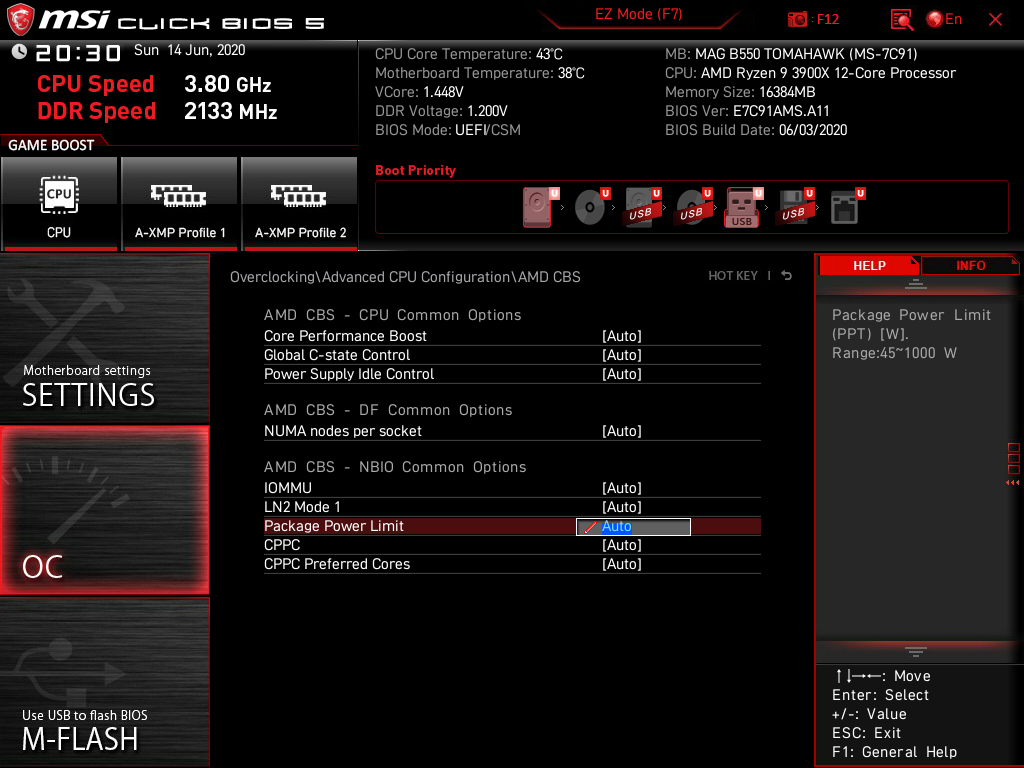The image size is (1024, 768).
Task: Open CPPC [Auto] option
Action: 622,545
